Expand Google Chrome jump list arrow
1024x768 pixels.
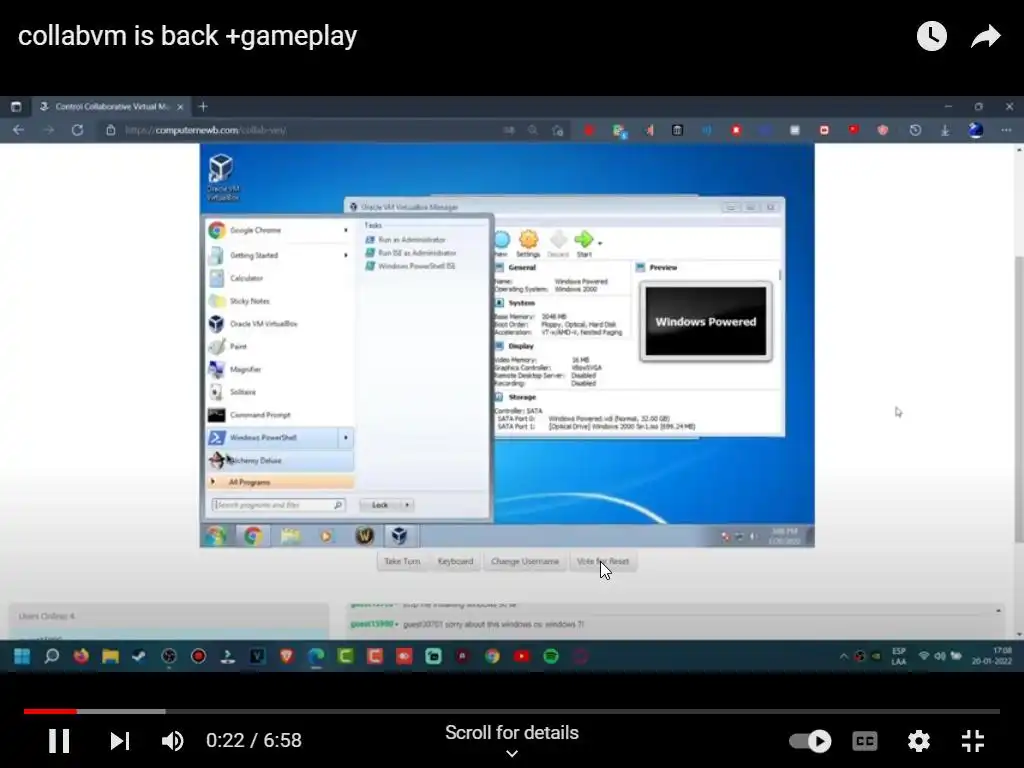point(346,230)
